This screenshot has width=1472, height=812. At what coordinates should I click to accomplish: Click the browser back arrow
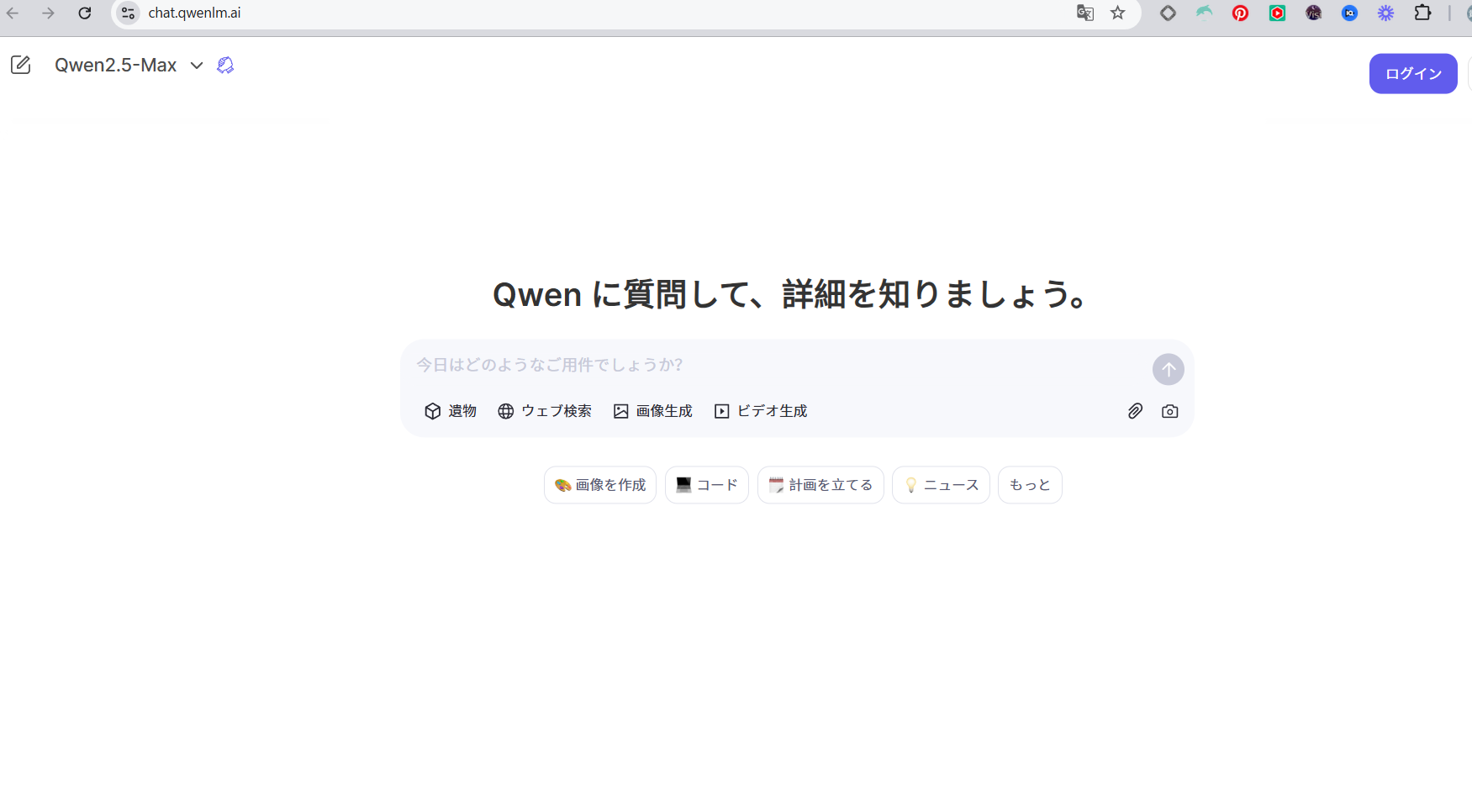pyautogui.click(x=13, y=13)
